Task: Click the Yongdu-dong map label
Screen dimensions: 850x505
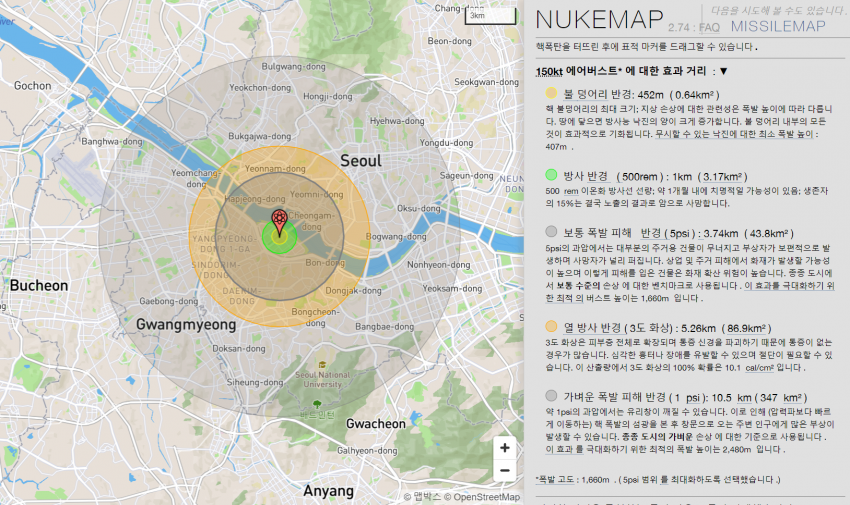Action: 446,143
